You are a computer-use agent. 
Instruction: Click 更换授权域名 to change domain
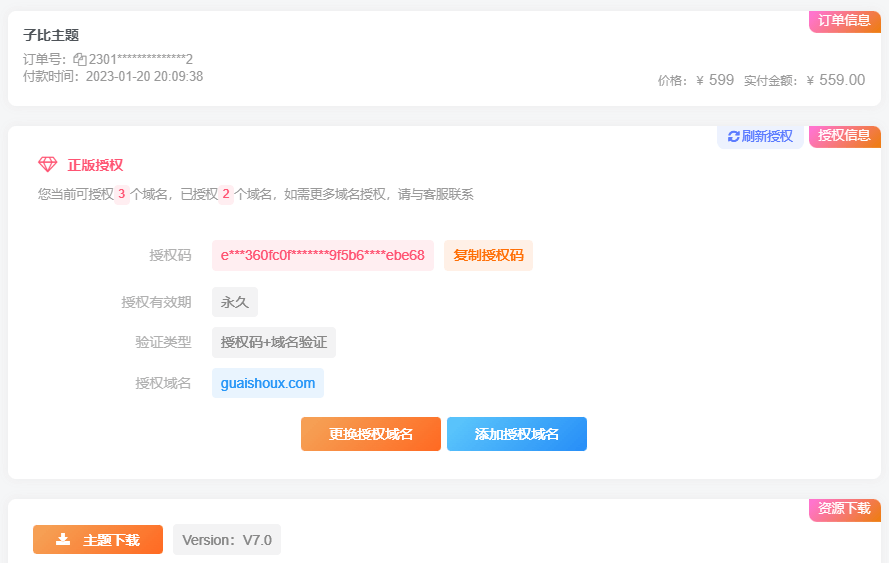371,434
